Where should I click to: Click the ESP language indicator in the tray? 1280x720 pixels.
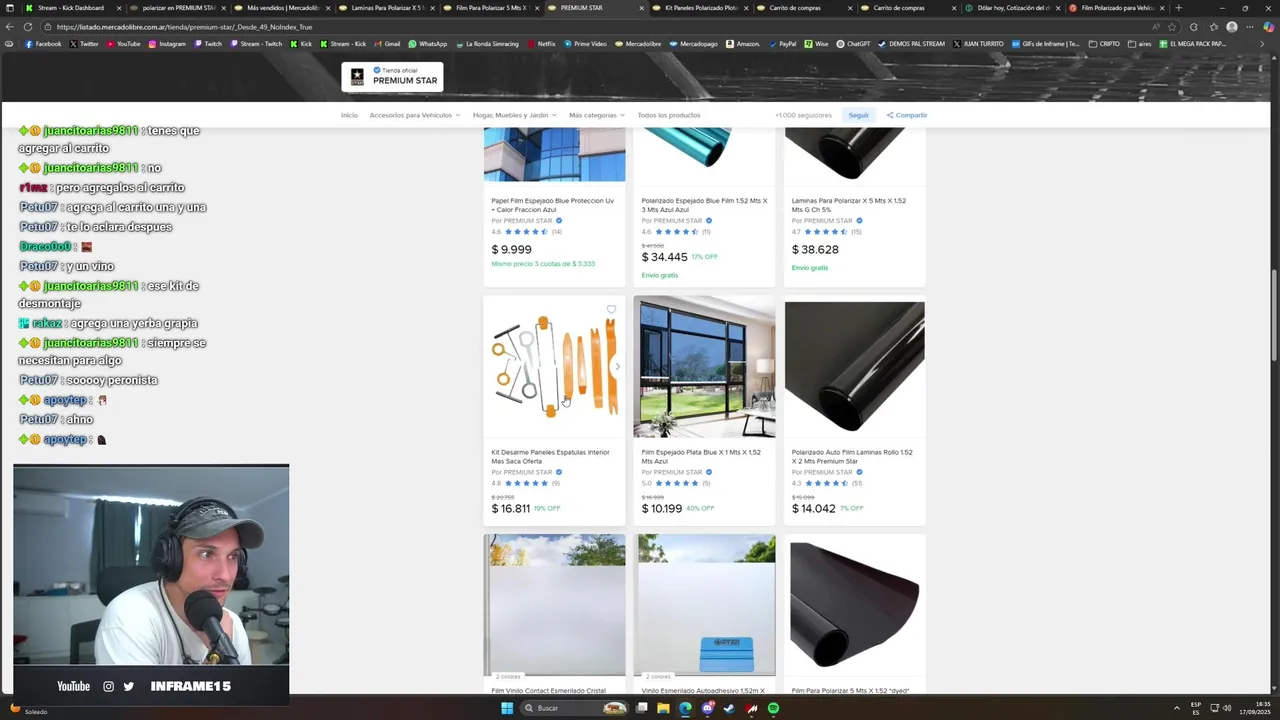tap(1196, 708)
